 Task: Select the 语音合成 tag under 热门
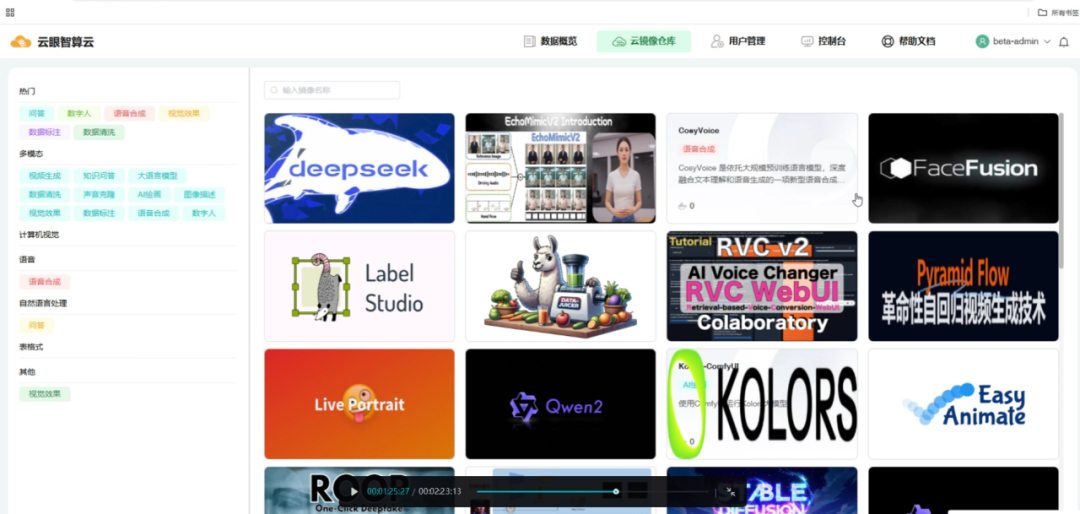pos(129,114)
